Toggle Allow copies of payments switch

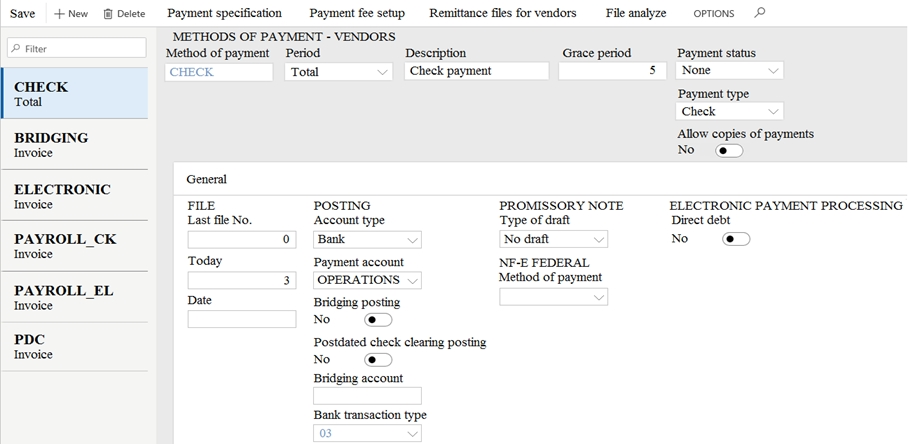tap(728, 151)
